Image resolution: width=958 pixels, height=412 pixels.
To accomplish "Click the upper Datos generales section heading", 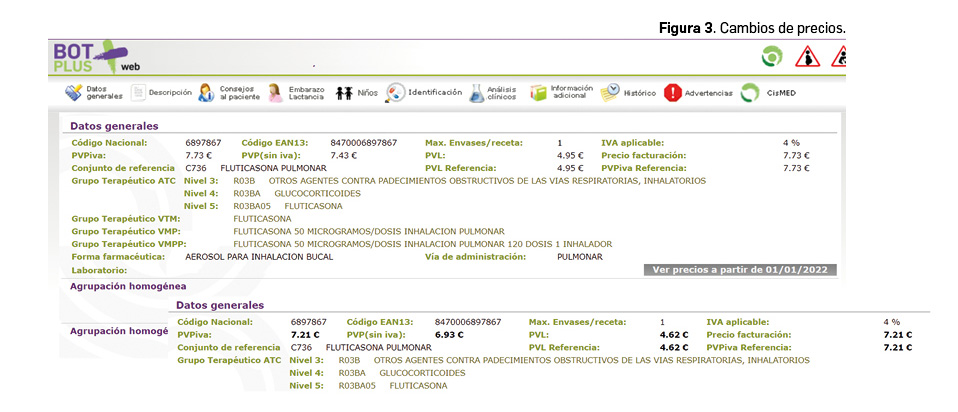I will 114,126.
